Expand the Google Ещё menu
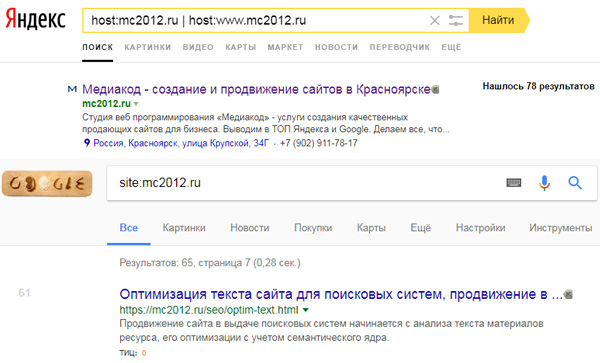The height and width of the screenshot is (363, 600). 421,228
